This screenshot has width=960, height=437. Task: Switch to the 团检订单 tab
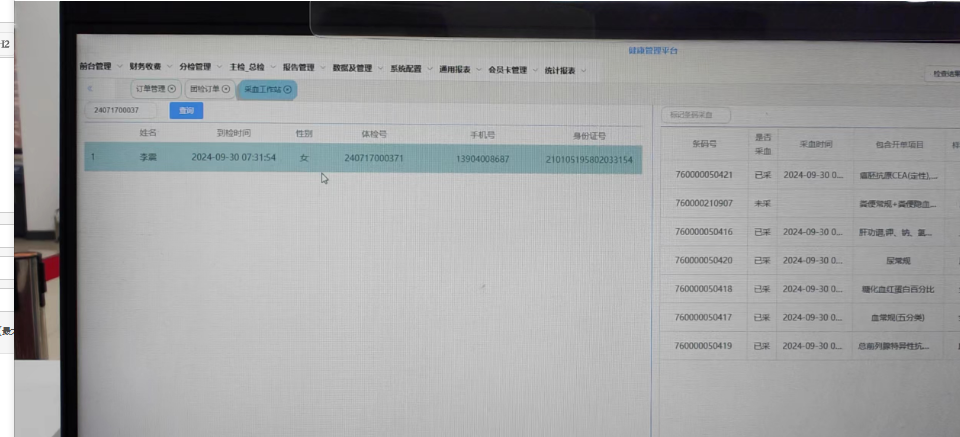coord(209,89)
